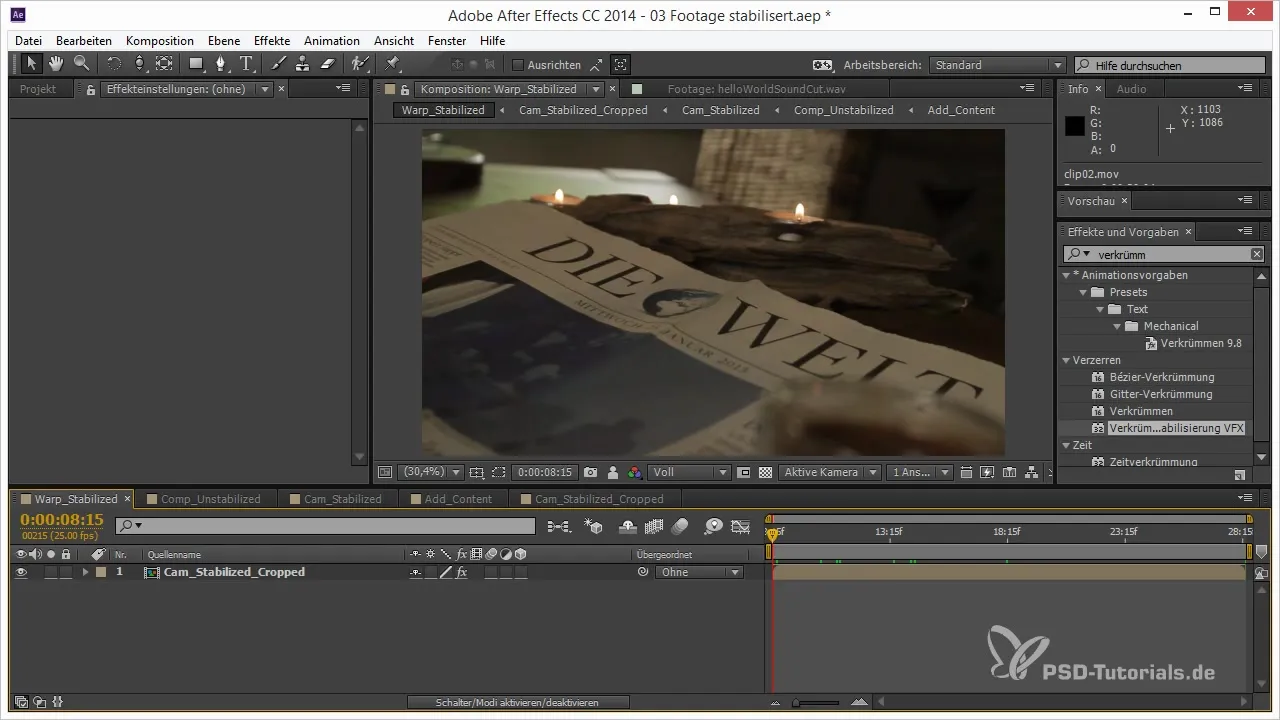Select the Hand tool
This screenshot has width=1280, height=720.
[x=57, y=64]
